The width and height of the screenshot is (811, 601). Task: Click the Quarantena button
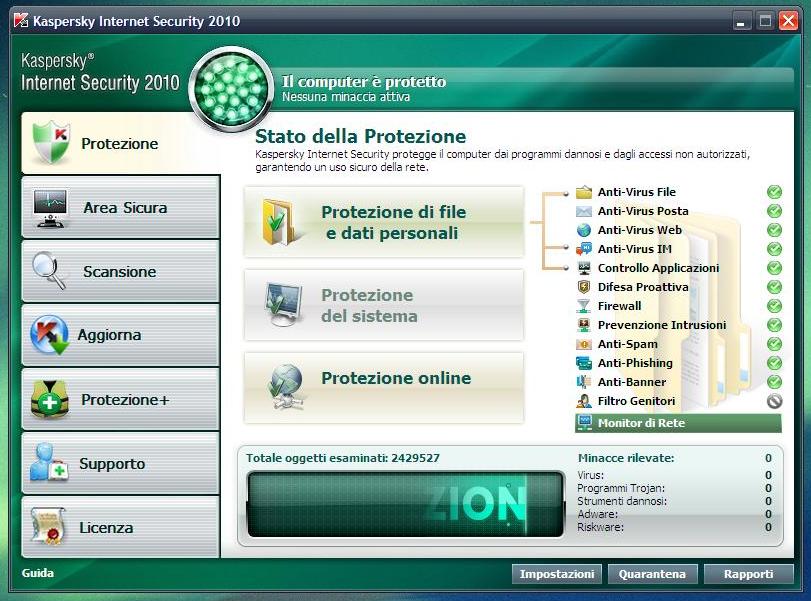(x=652, y=574)
